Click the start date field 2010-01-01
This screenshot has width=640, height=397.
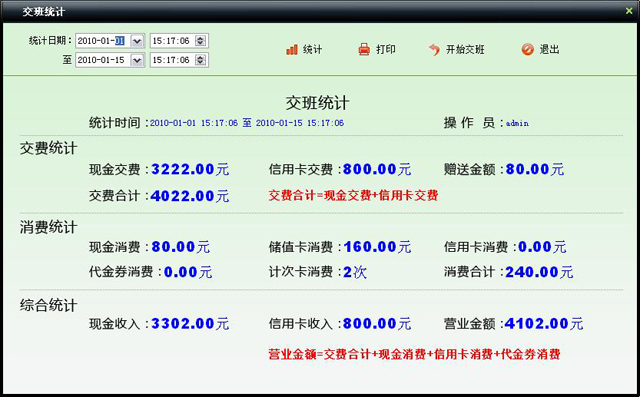pos(103,41)
